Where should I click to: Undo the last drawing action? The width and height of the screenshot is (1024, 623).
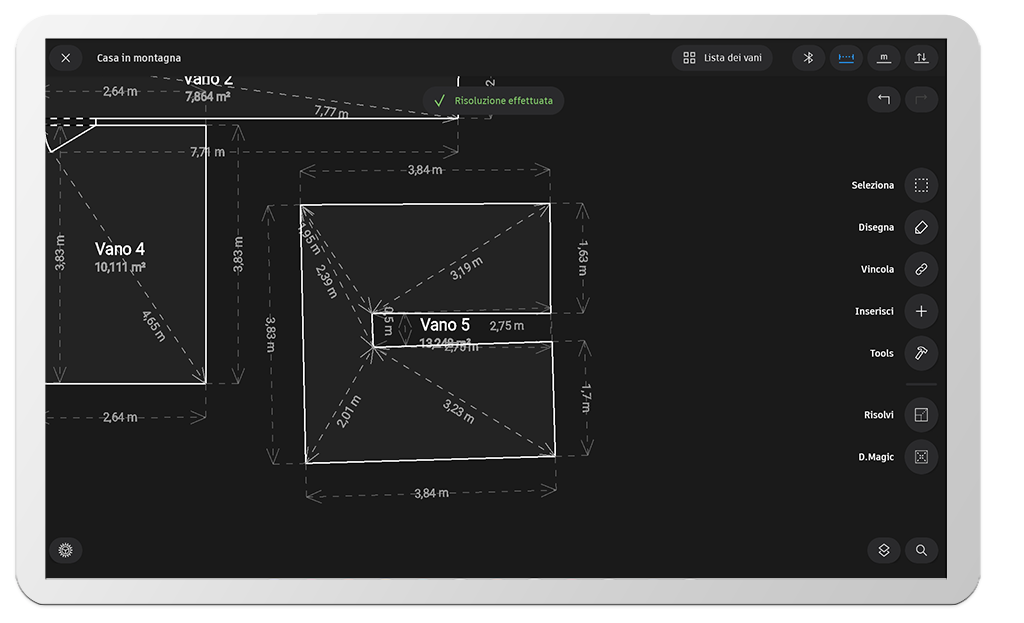coord(883,100)
